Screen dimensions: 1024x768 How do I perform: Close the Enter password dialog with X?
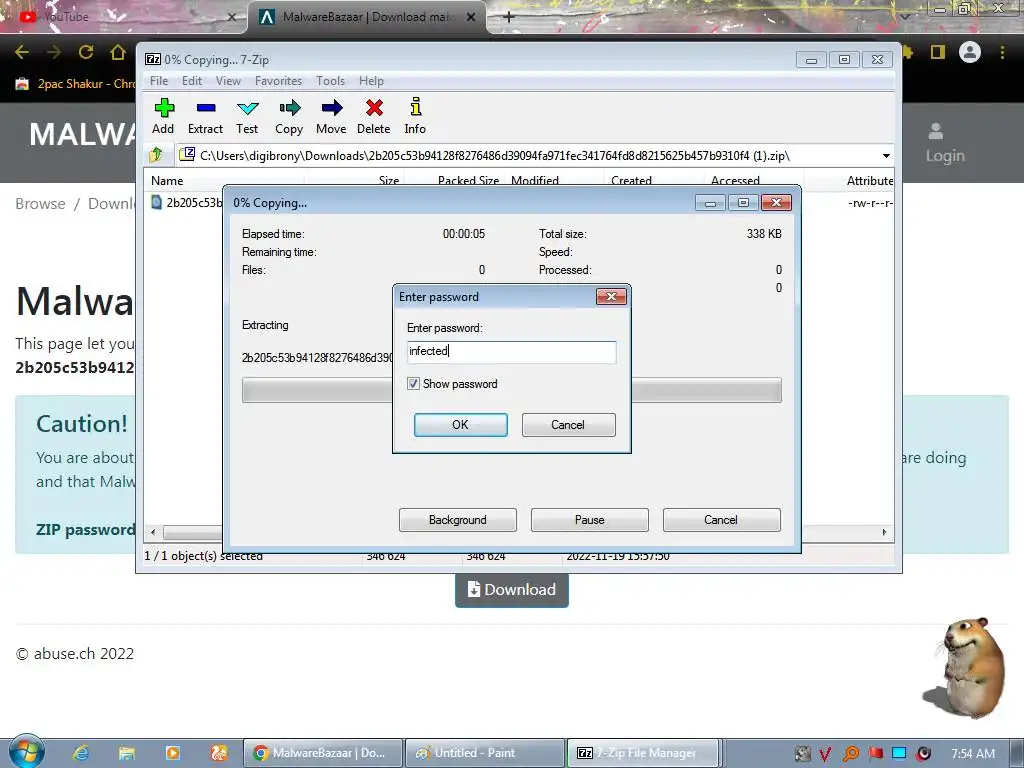[611, 297]
